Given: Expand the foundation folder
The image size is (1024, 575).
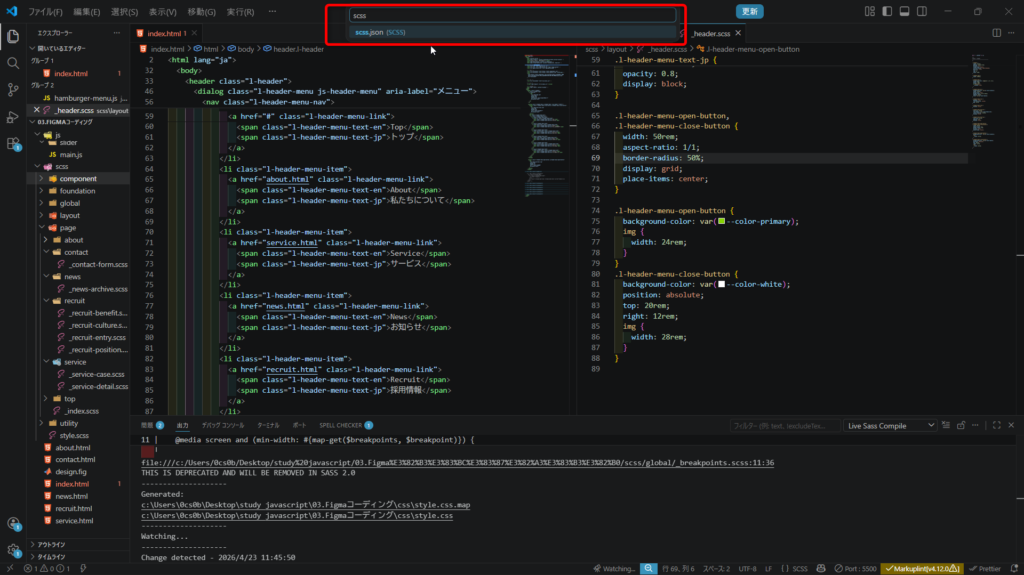Looking at the screenshot, I should [77, 191].
